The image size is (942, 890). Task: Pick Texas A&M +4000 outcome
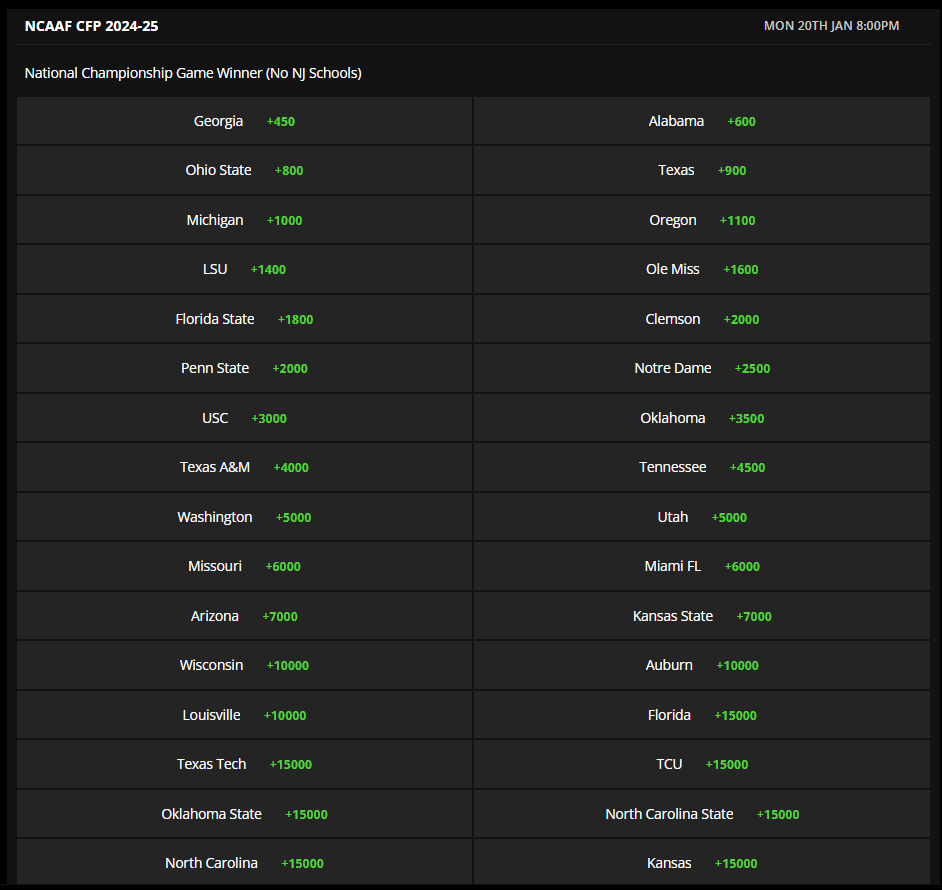245,468
